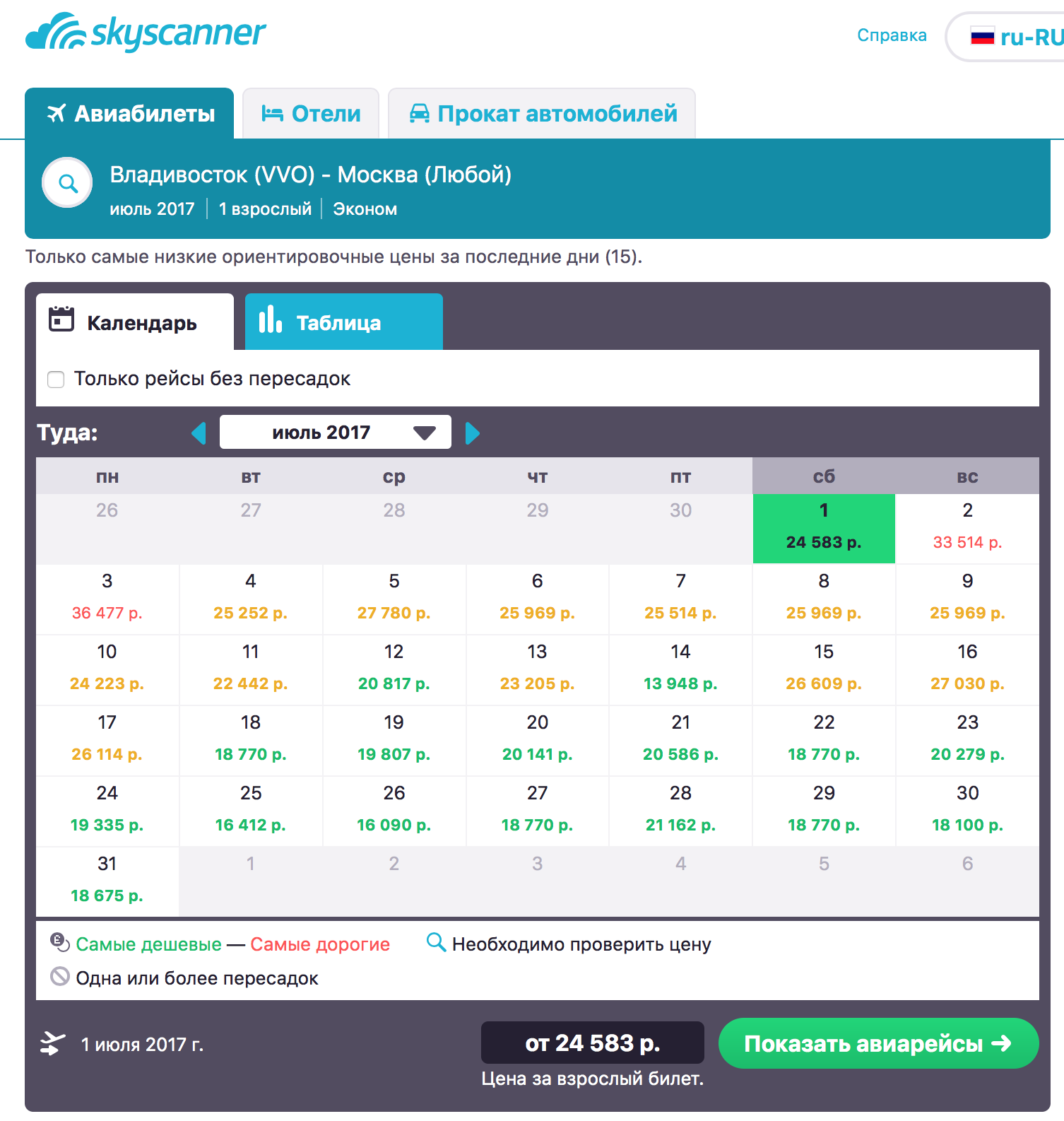Click the car icon in Прокат автомобилей
The image size is (1064, 1121).
click(419, 113)
